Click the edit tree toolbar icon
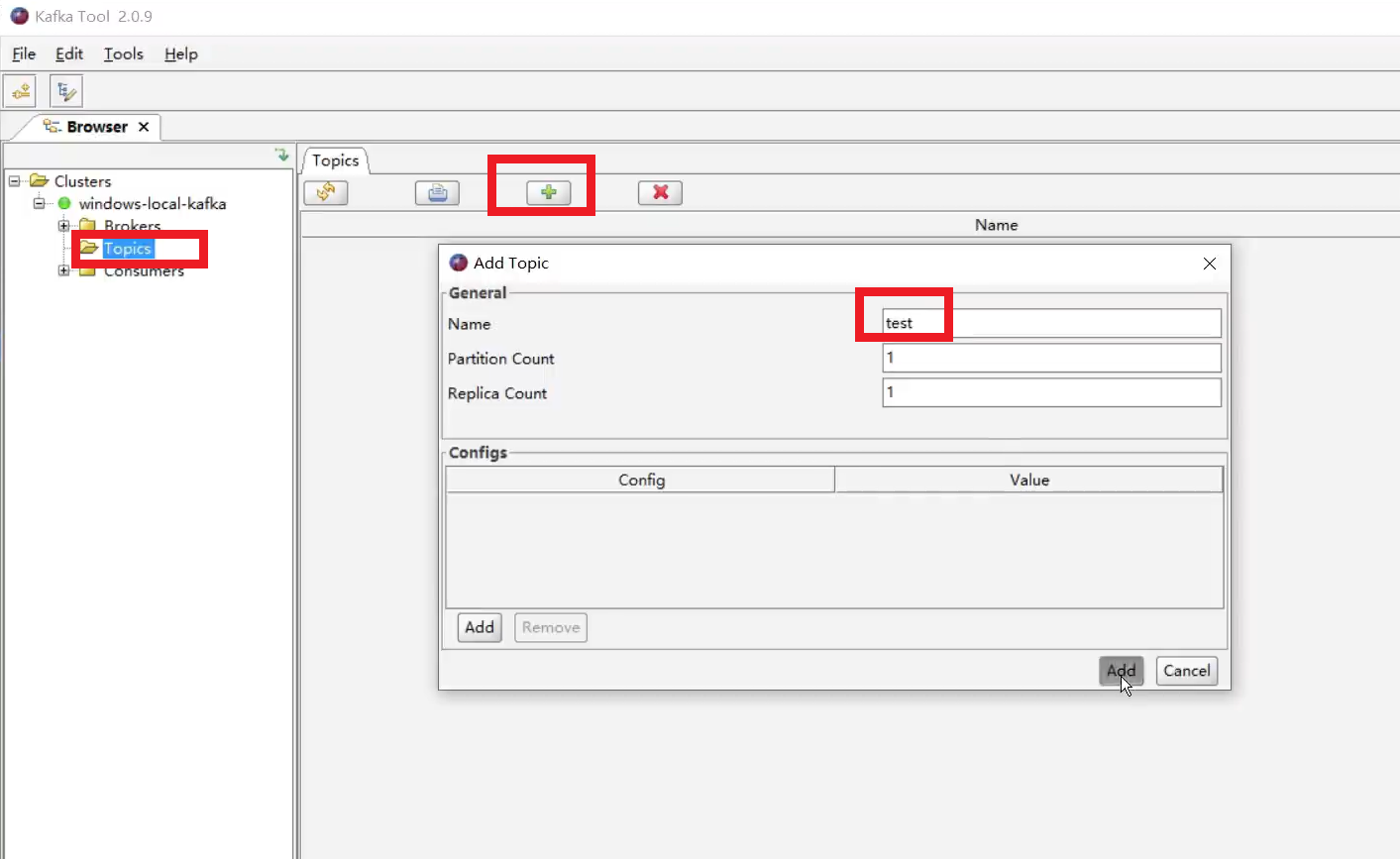This screenshot has width=1400, height=859. pos(66,91)
